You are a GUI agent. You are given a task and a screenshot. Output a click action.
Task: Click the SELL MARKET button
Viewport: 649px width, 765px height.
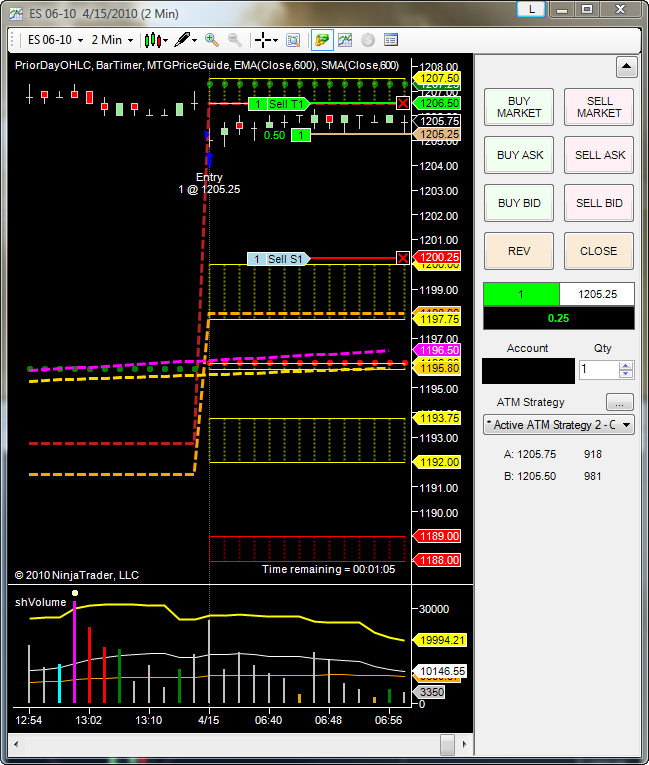click(599, 107)
